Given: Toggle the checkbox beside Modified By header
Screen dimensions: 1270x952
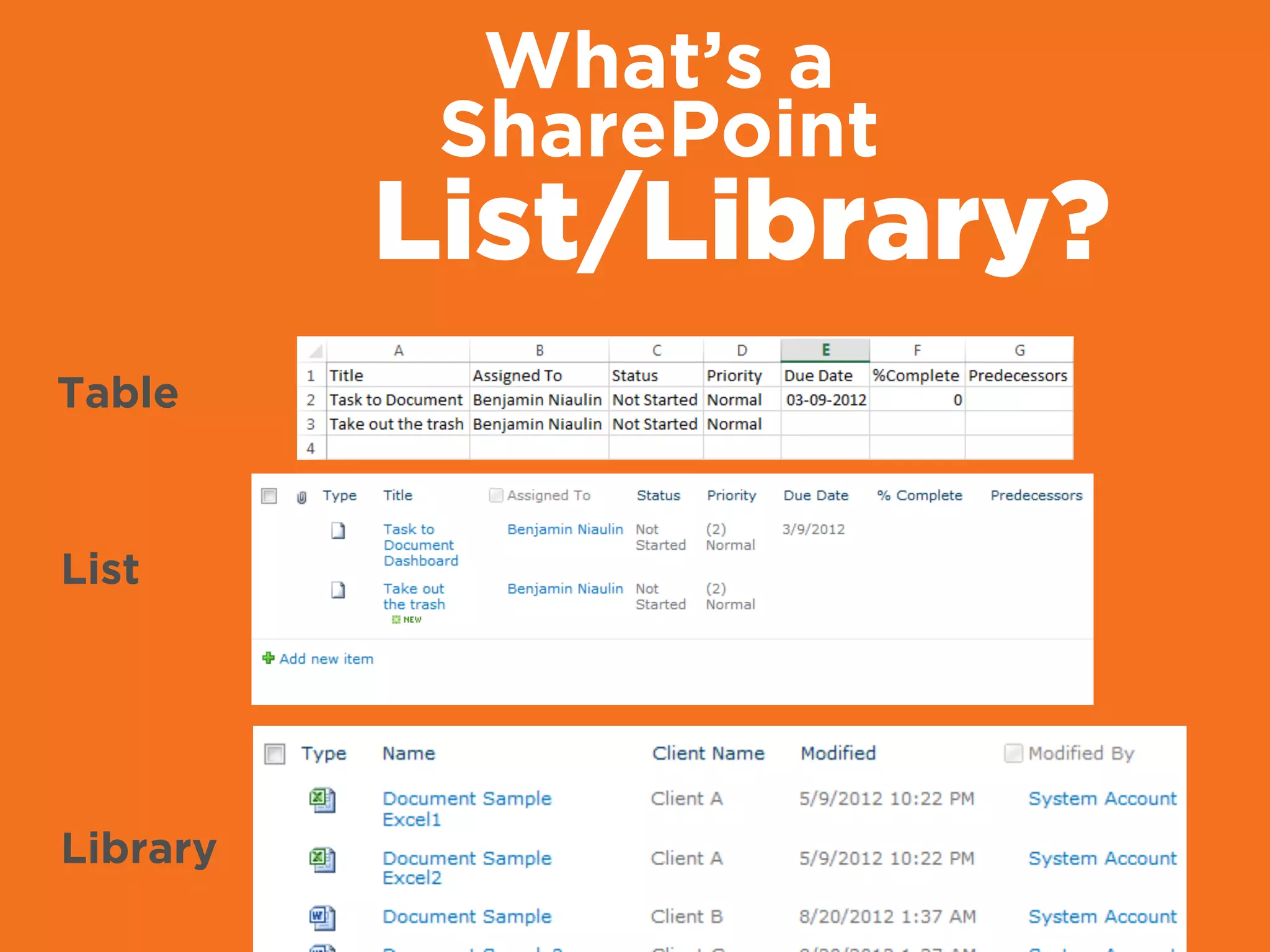Looking at the screenshot, I should click(1013, 753).
